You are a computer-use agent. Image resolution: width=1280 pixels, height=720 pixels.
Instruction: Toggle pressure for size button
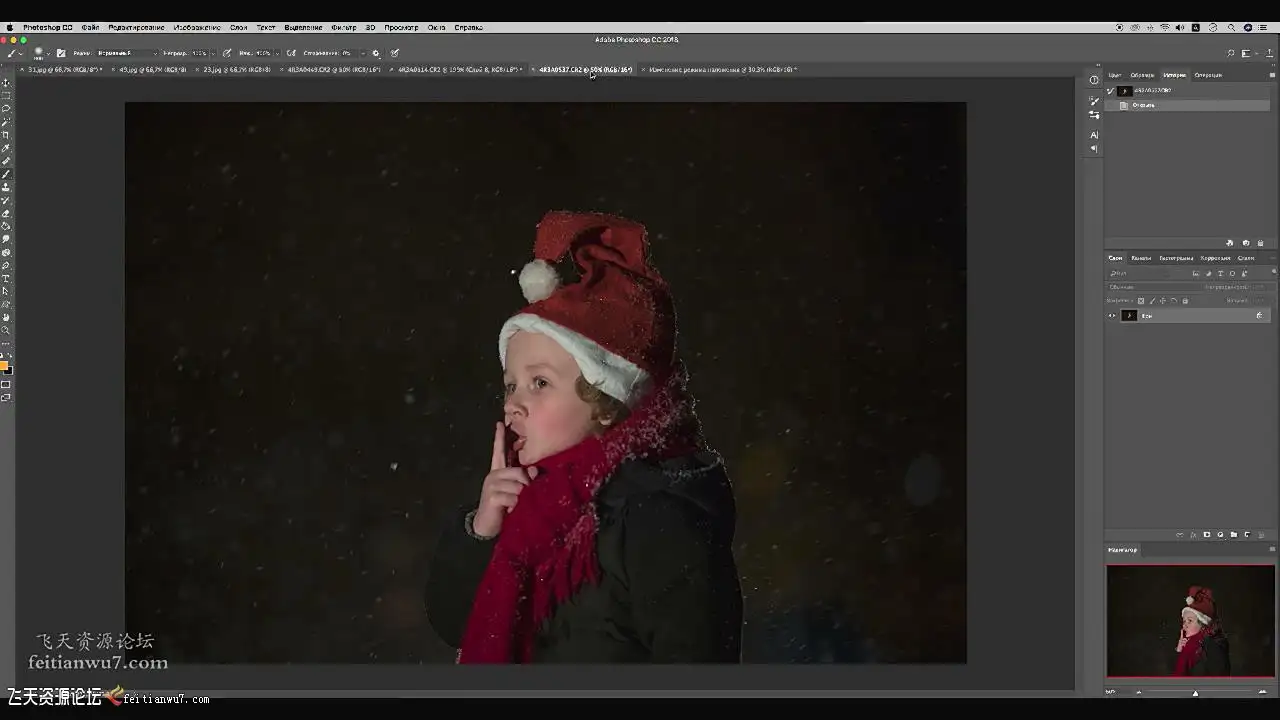point(394,53)
